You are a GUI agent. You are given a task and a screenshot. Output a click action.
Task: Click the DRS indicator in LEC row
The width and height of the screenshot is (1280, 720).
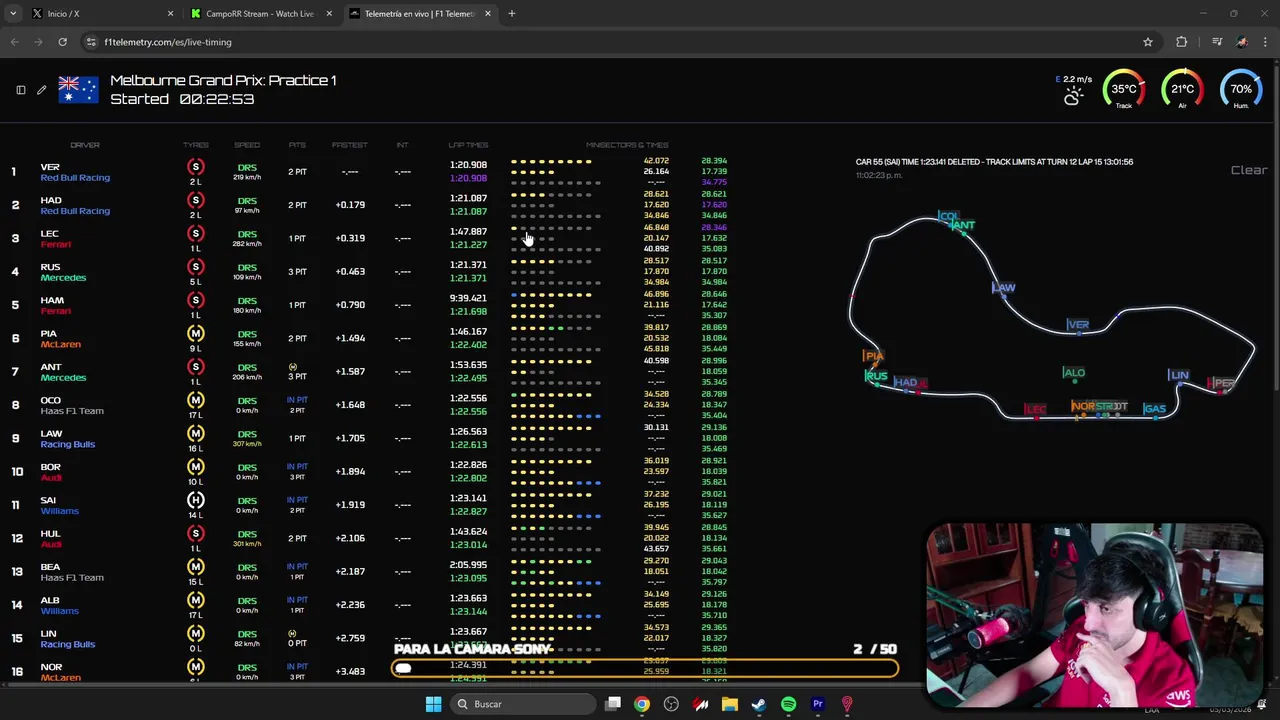pyautogui.click(x=247, y=234)
